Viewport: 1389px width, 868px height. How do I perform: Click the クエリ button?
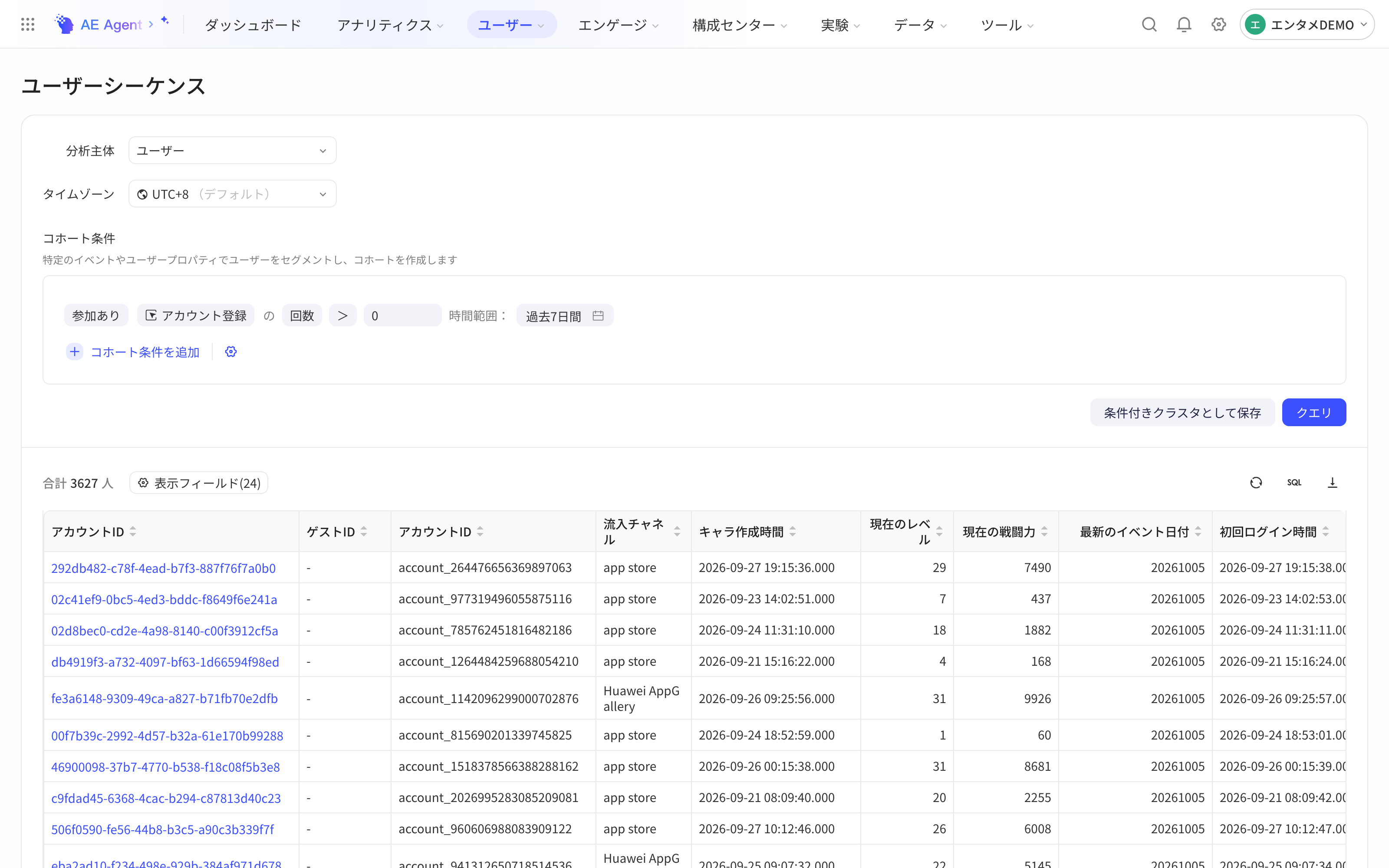pyautogui.click(x=1314, y=412)
